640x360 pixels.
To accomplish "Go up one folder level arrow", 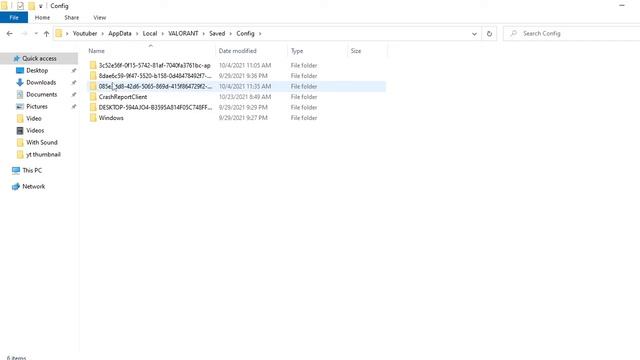I will (x=47, y=33).
